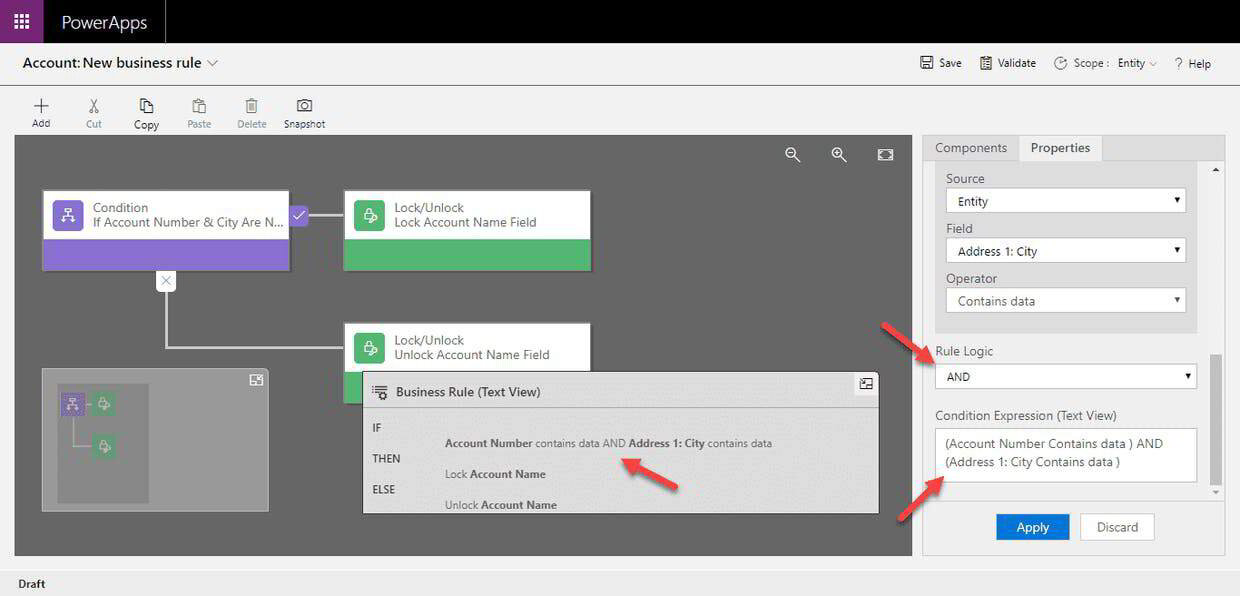
Task: Switch to the Components tab
Action: pos(969,147)
